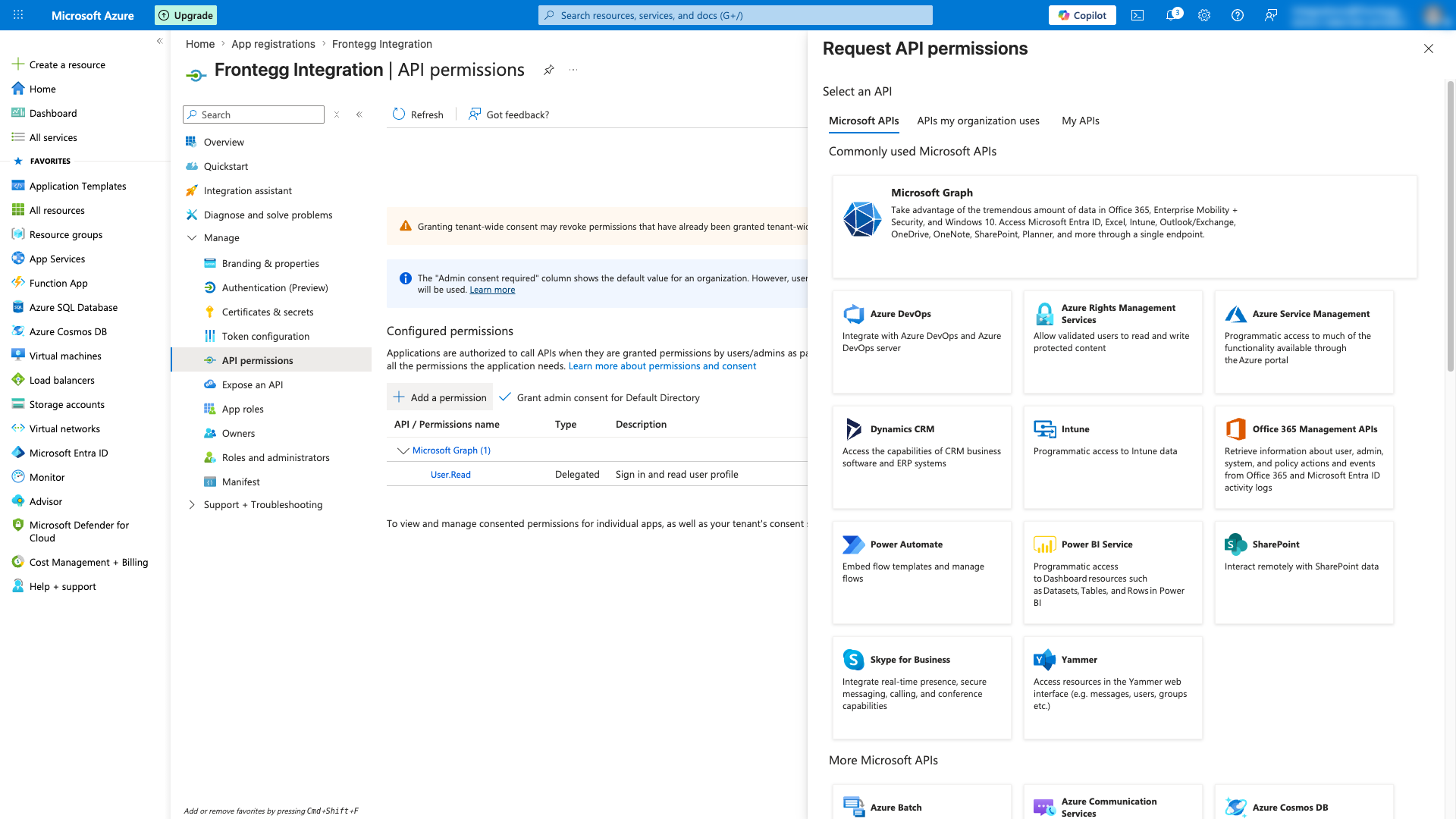Image resolution: width=1456 pixels, height=819 pixels.
Task: Switch to My APIs tab
Action: point(1081,121)
